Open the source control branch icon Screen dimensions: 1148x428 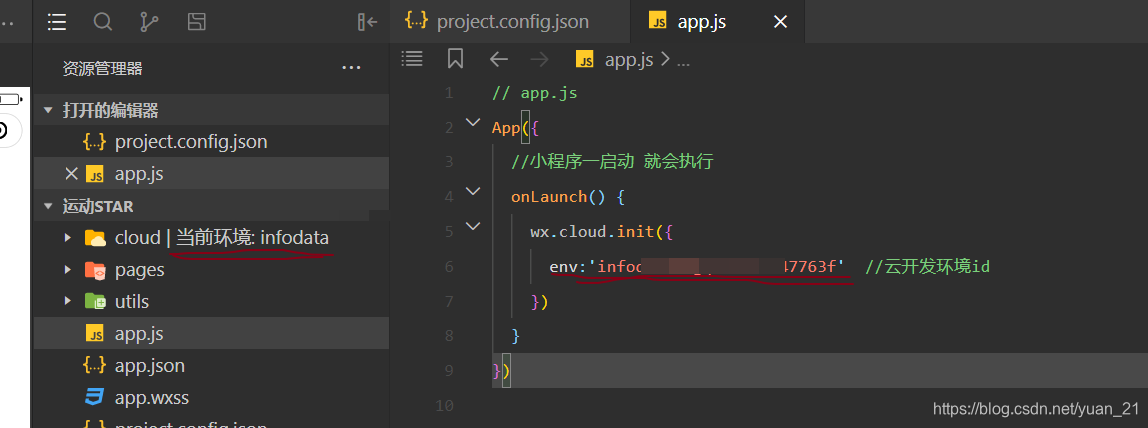149,22
